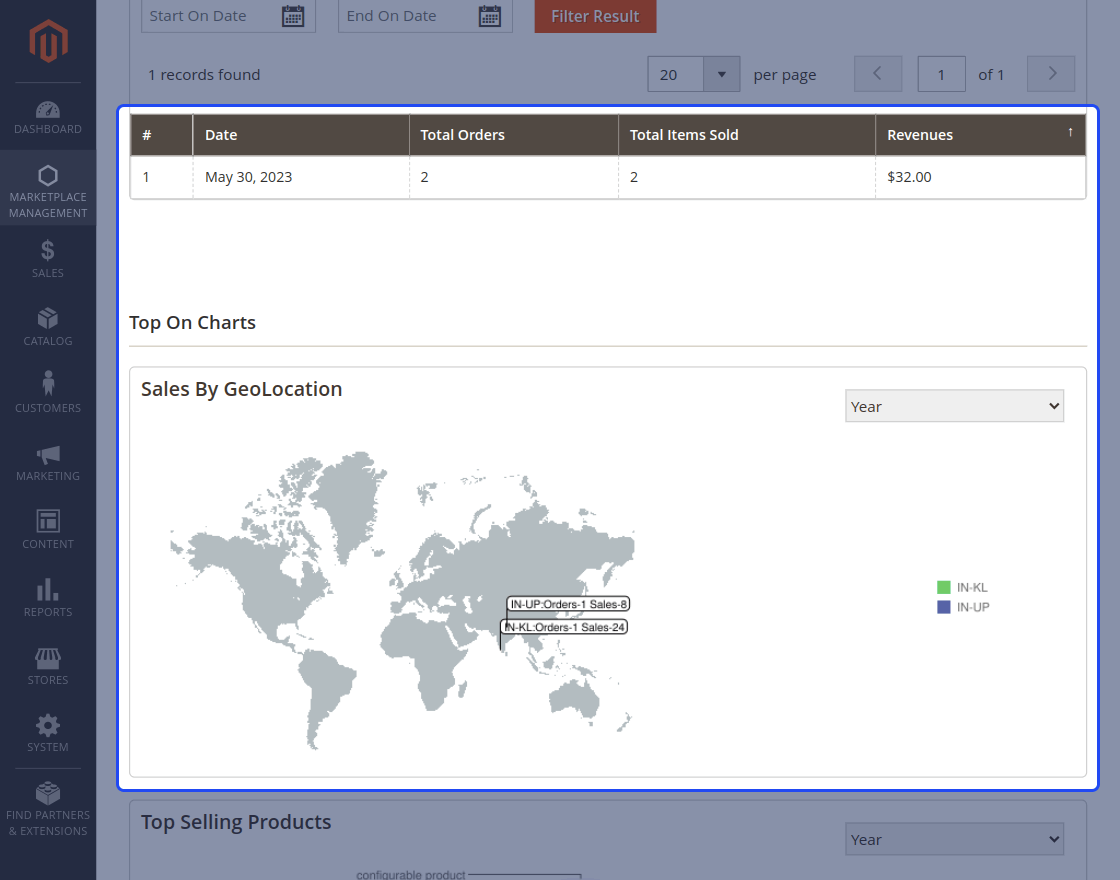The height and width of the screenshot is (880, 1120).
Task: Expand the per page dropdown arrow
Action: [721, 74]
